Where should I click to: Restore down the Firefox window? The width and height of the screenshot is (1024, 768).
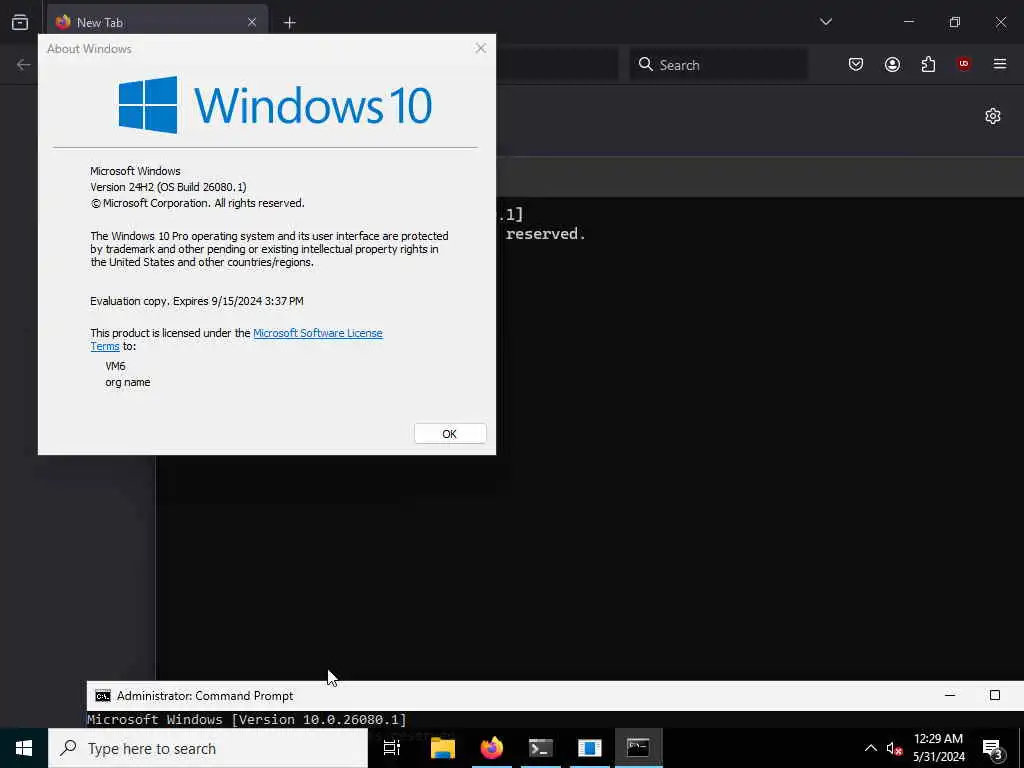click(955, 22)
